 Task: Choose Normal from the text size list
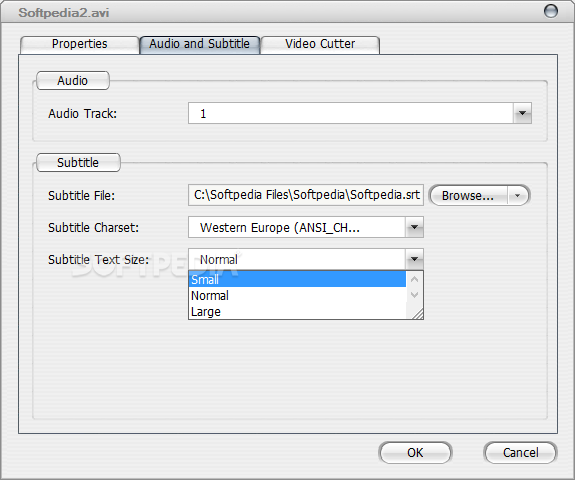(x=297, y=296)
